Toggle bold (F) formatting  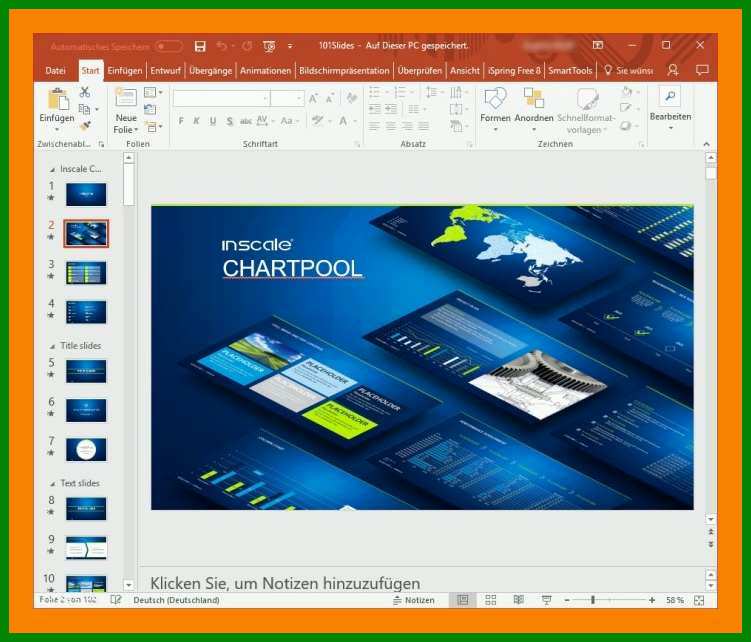point(181,121)
